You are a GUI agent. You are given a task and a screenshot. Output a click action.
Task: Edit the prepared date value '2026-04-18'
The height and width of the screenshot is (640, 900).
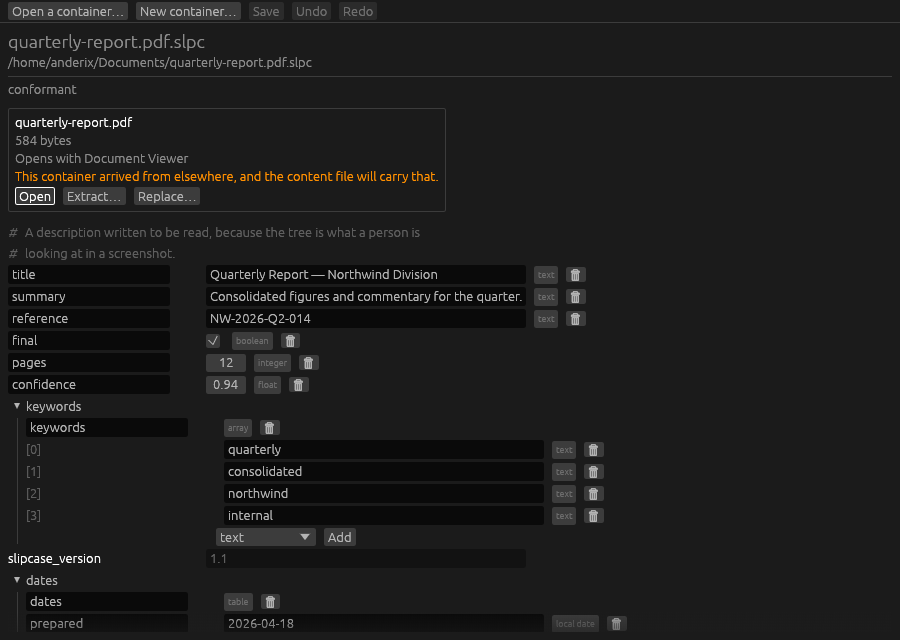pyautogui.click(x=383, y=623)
